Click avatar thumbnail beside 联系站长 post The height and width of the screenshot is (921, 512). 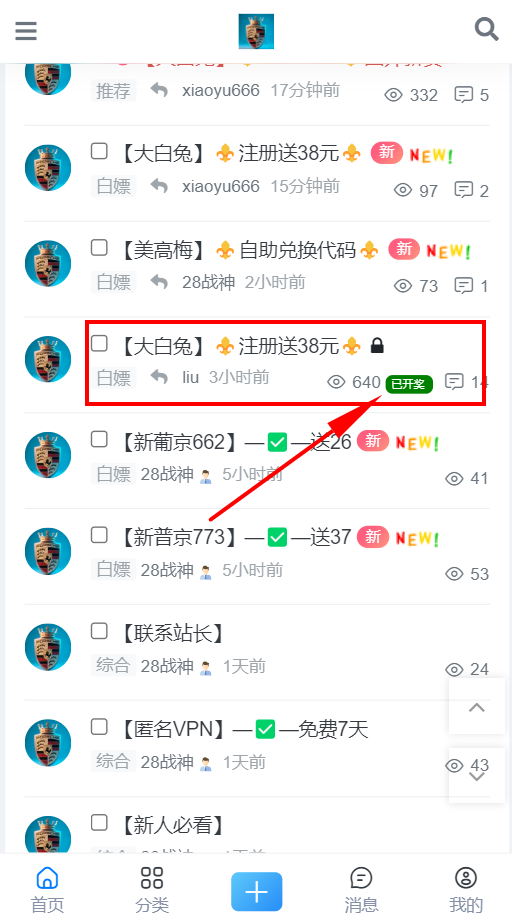coord(48,647)
